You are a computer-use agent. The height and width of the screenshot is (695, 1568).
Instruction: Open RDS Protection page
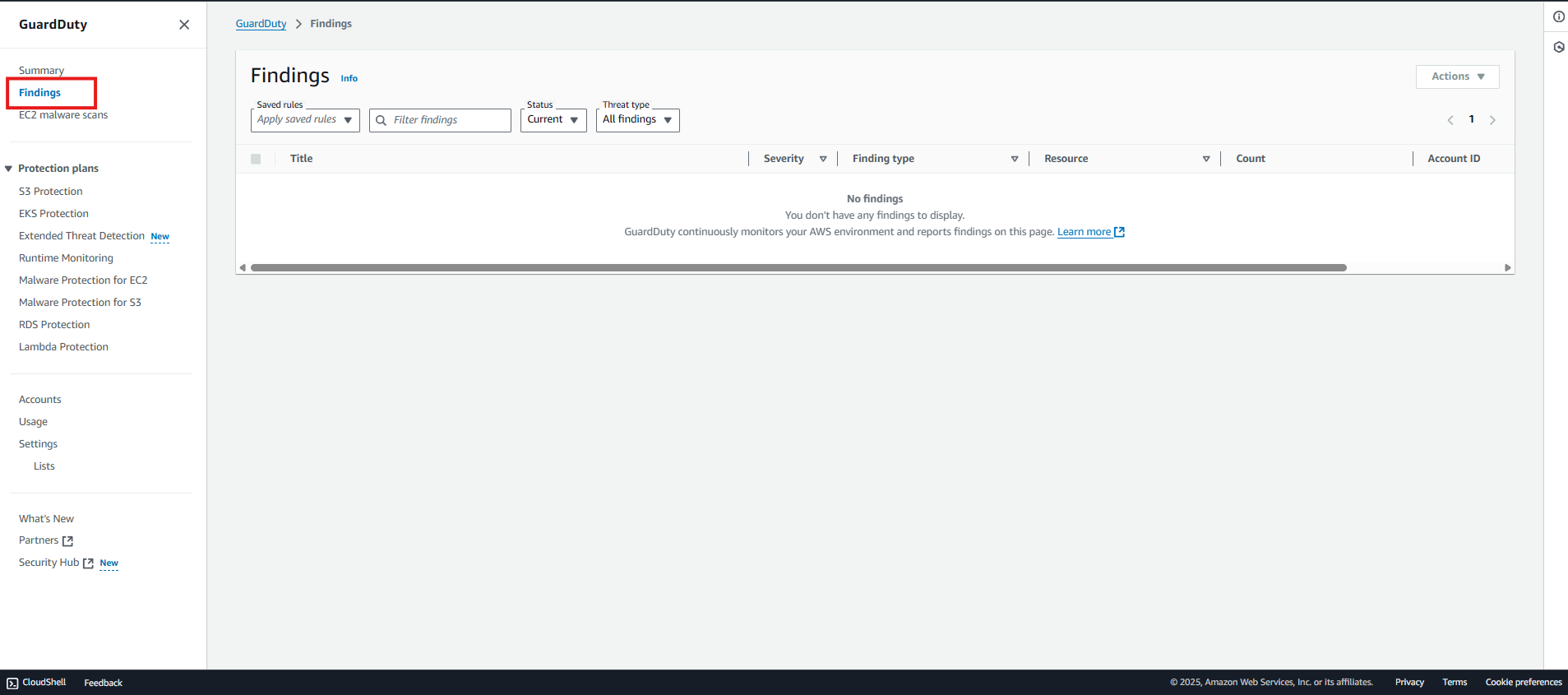coord(54,325)
